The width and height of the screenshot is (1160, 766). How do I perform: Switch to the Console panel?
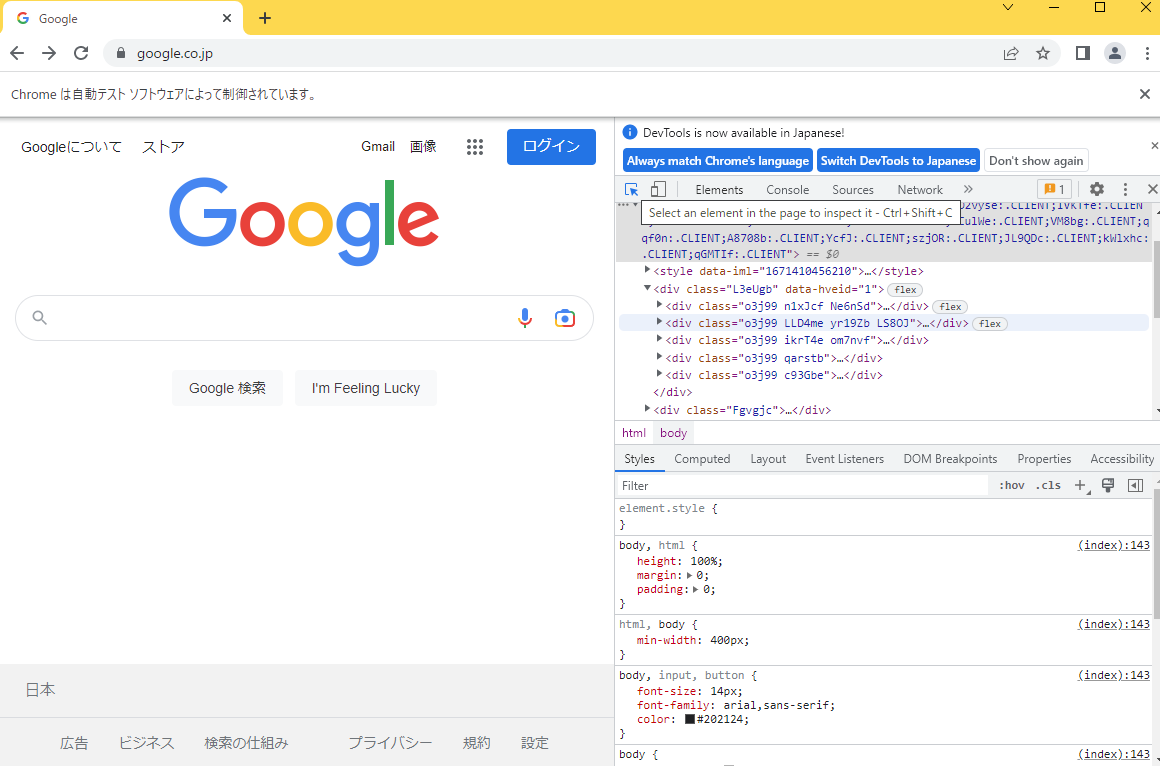point(787,189)
